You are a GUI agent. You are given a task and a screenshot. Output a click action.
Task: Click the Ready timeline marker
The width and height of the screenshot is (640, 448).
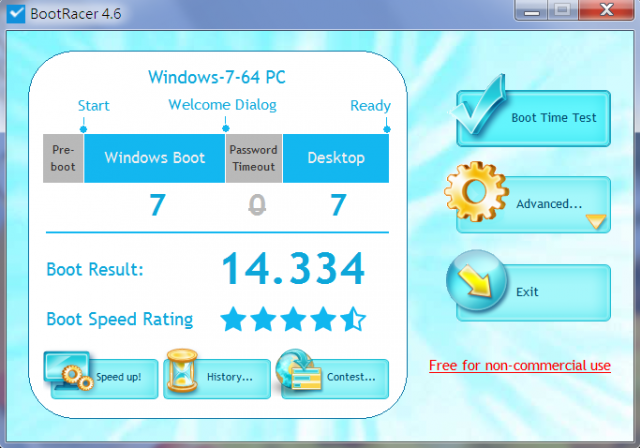[x=387, y=129]
